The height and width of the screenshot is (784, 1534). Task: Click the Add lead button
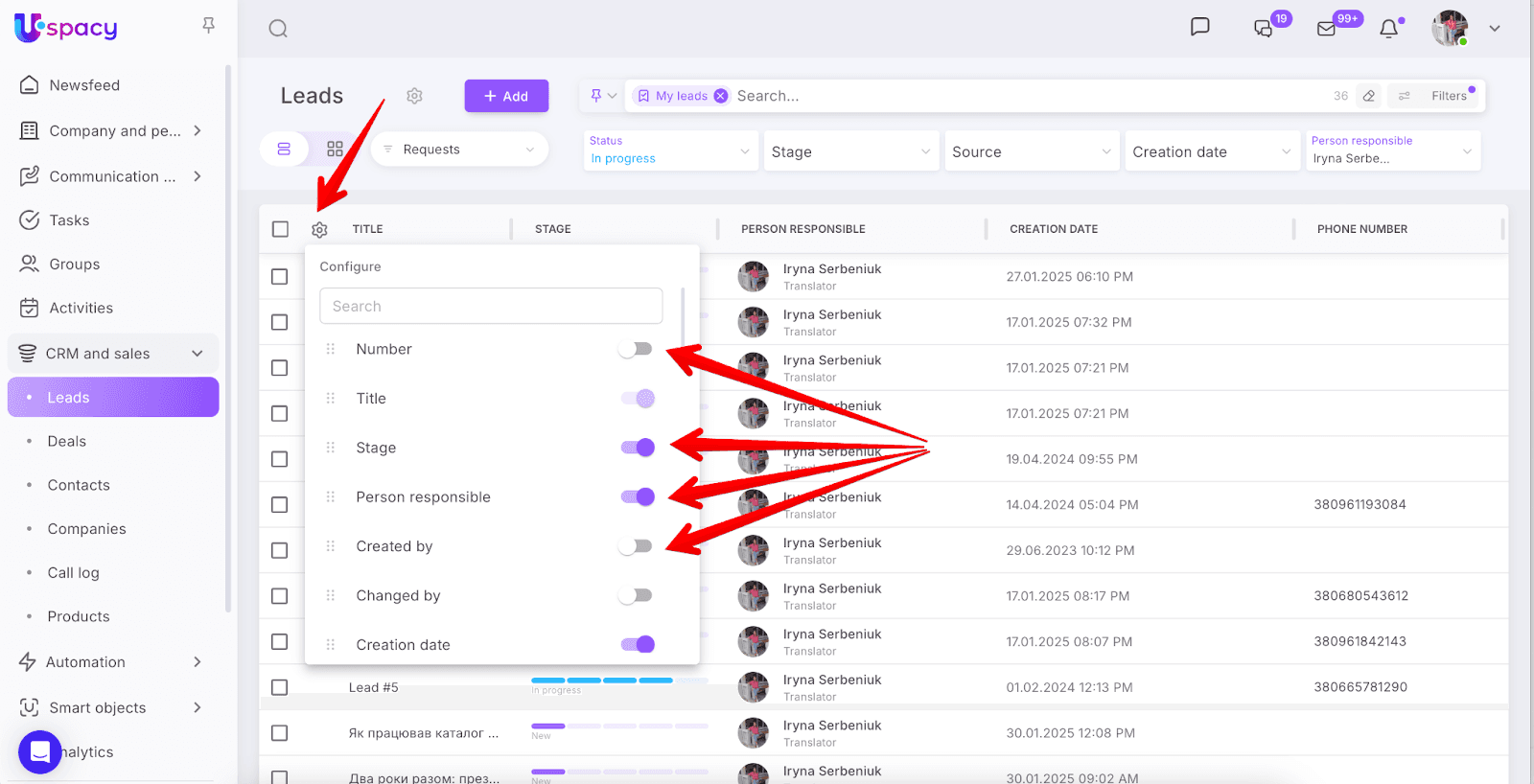pos(506,96)
